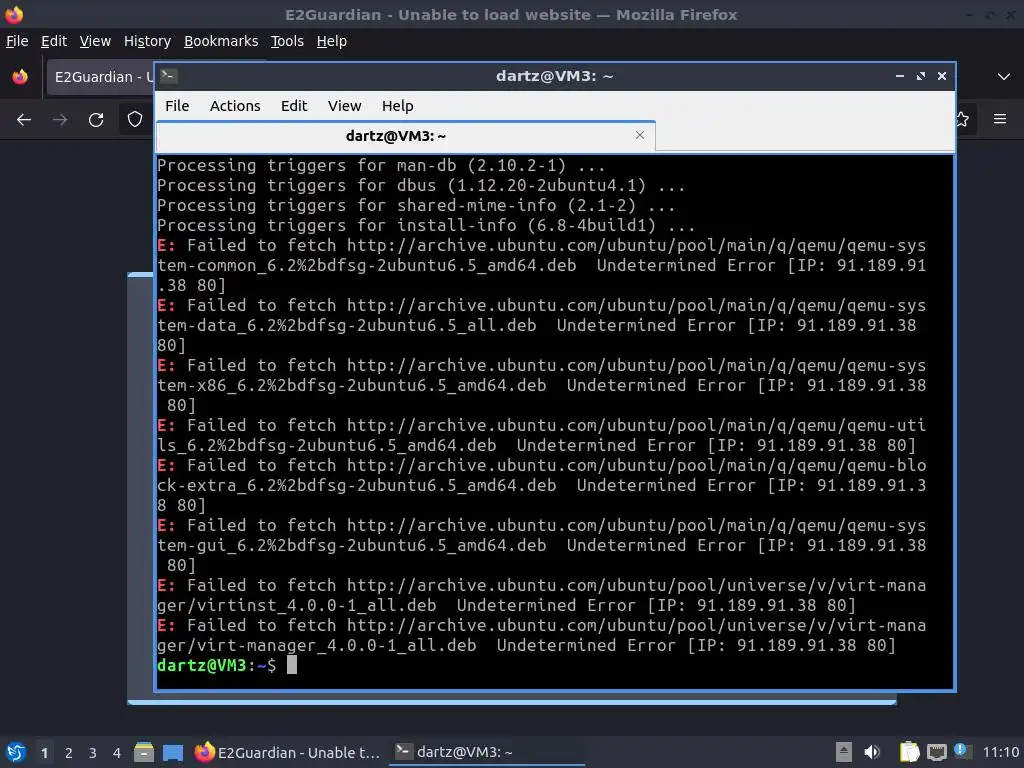Image resolution: width=1024 pixels, height=768 pixels.
Task: Open the terminal Actions menu
Action: [235, 106]
